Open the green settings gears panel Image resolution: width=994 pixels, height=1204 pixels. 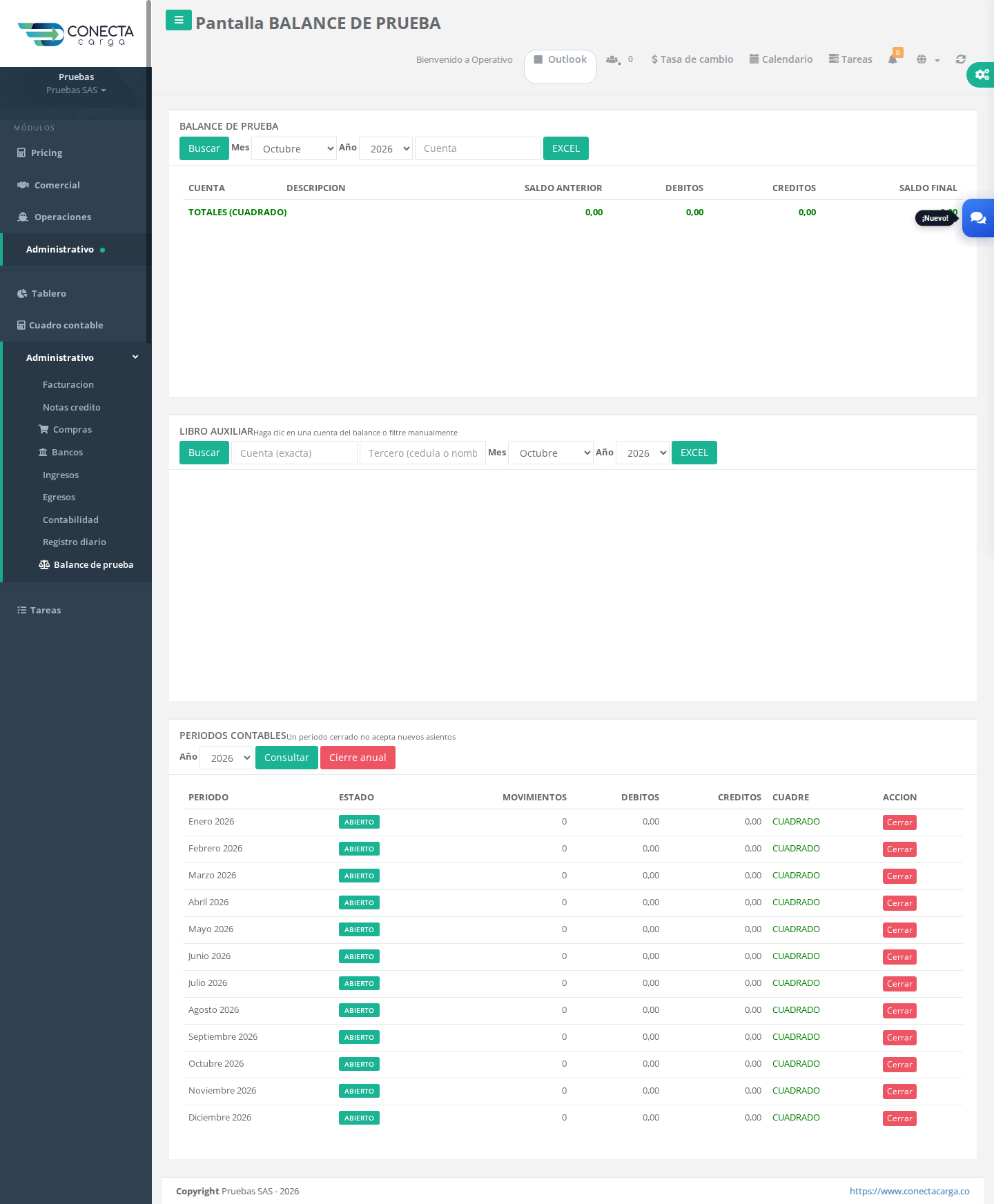click(x=982, y=75)
